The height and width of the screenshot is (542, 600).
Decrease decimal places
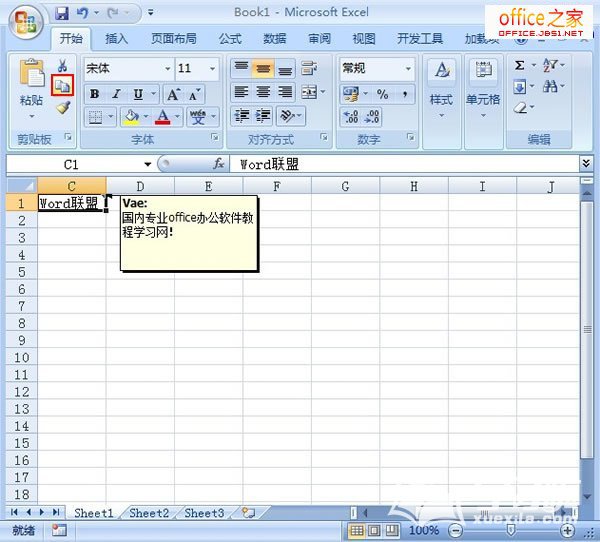[x=372, y=117]
